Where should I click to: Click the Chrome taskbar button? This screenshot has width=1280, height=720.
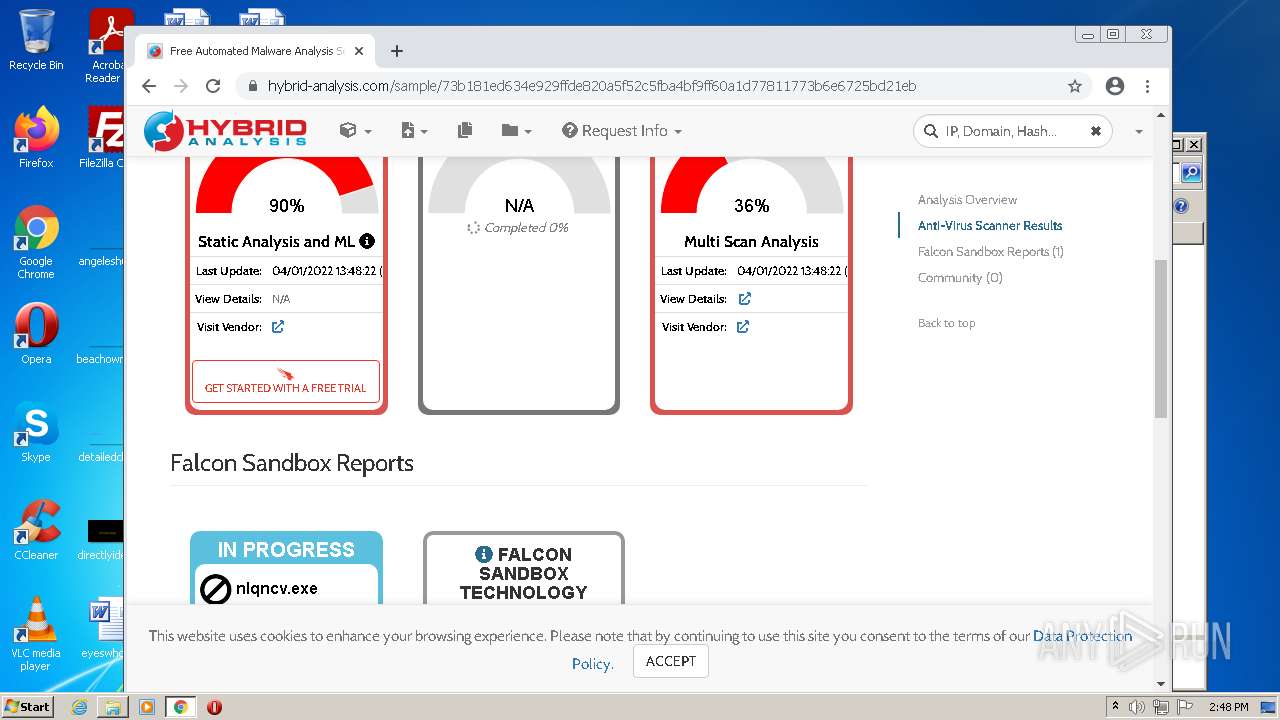pyautogui.click(x=181, y=707)
